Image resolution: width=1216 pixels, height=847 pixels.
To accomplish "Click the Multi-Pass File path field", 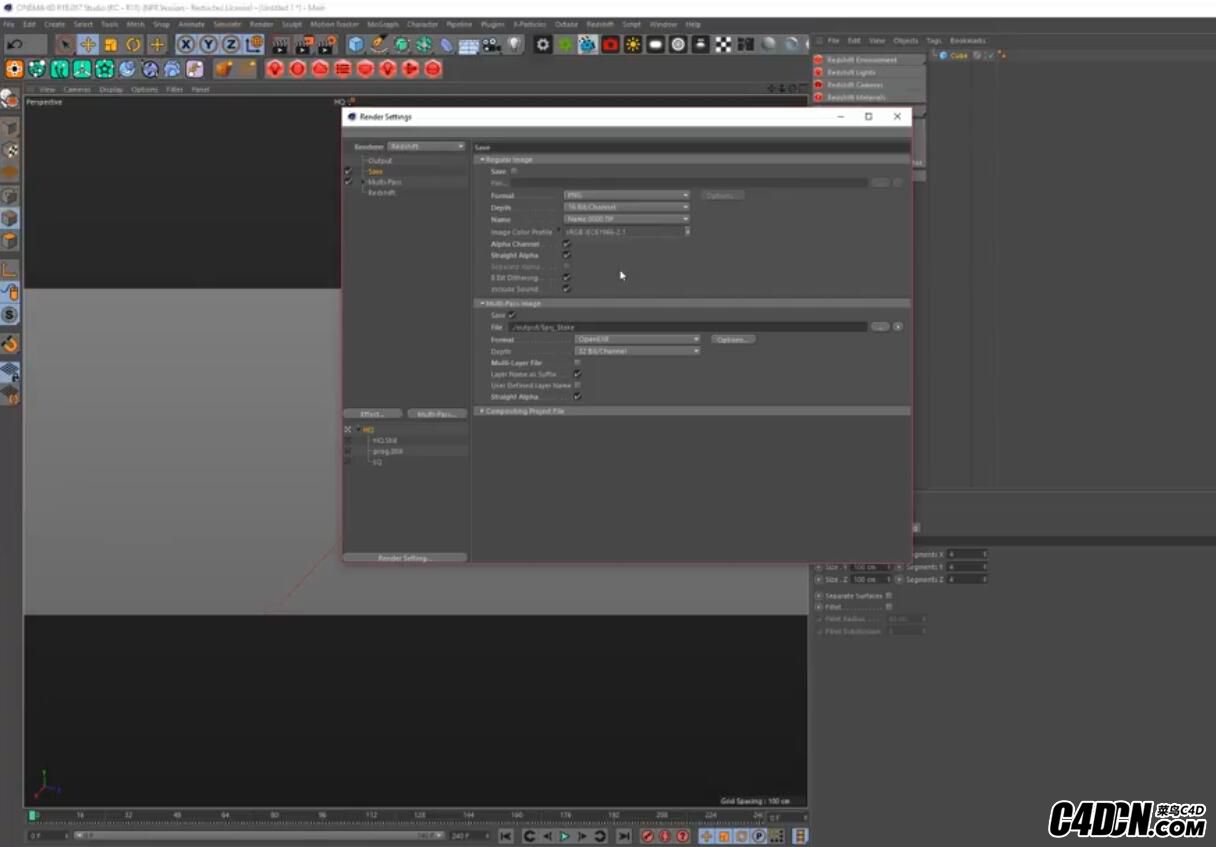I will (x=687, y=327).
